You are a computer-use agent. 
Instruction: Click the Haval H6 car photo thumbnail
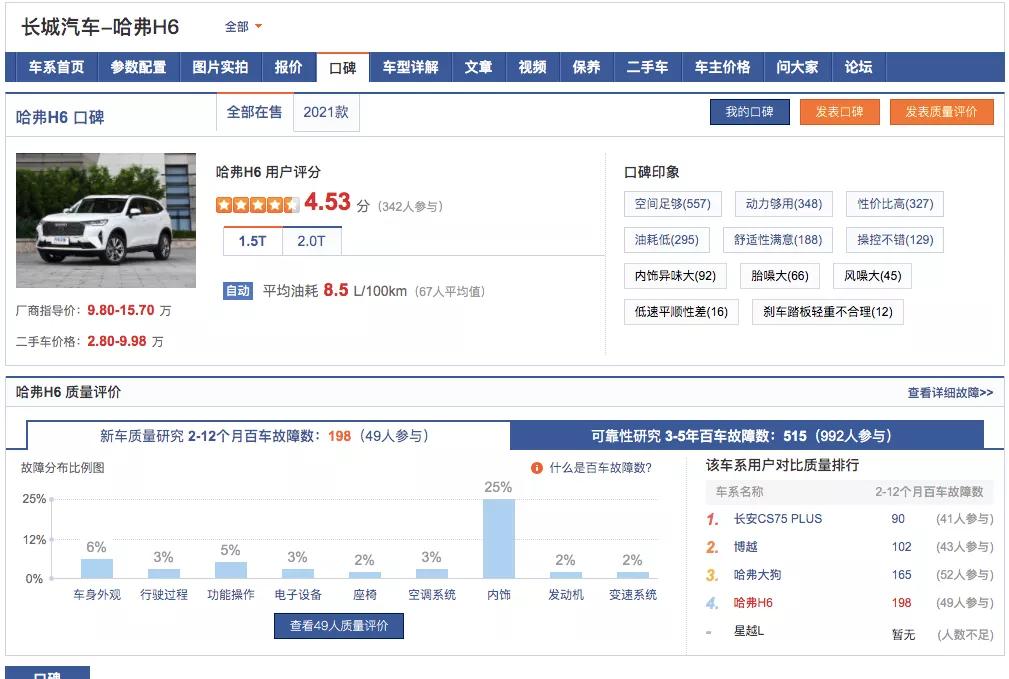point(105,221)
